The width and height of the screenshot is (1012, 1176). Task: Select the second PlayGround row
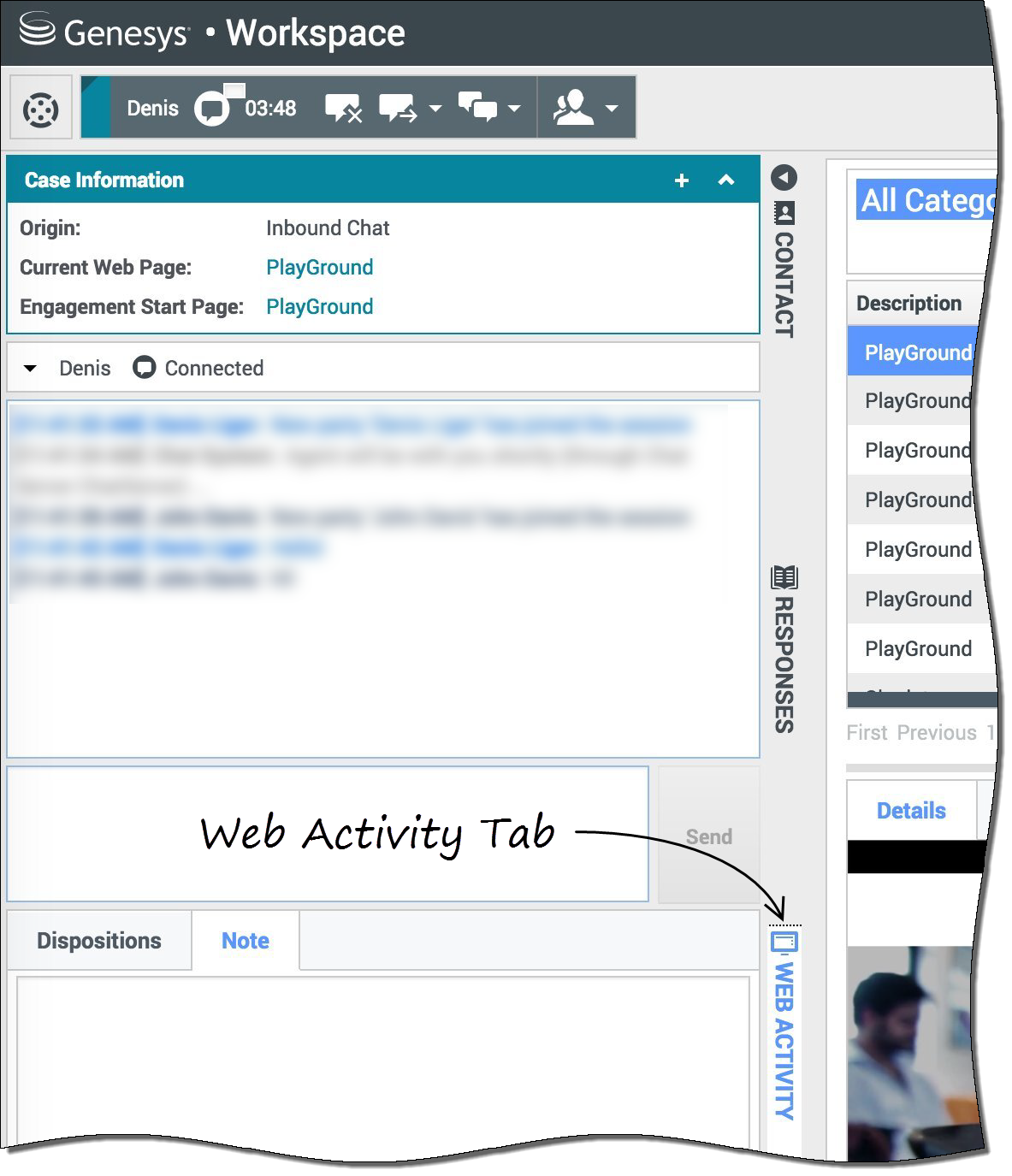pyautogui.click(x=912, y=400)
